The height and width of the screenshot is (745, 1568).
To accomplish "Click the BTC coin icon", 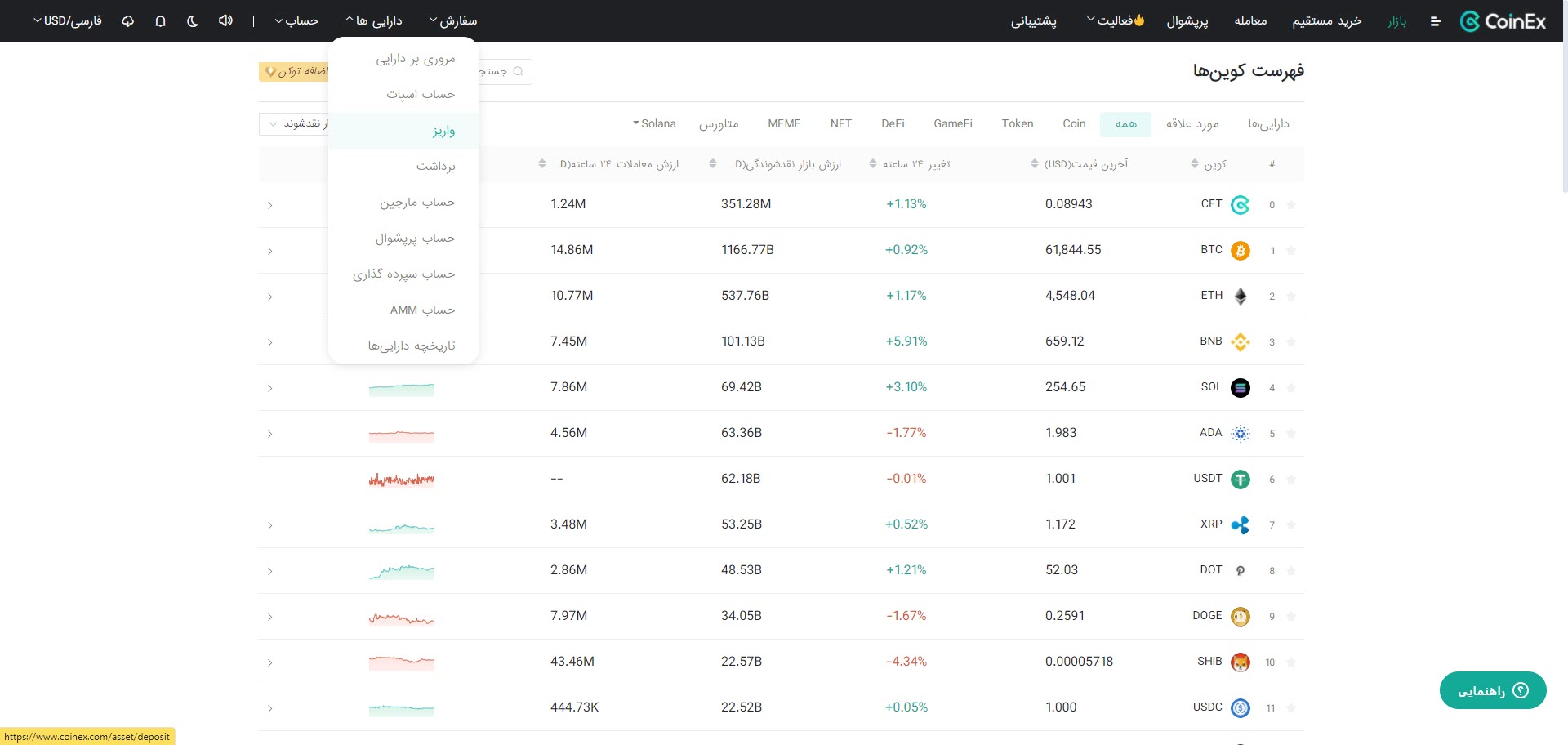I will pos(1240,251).
